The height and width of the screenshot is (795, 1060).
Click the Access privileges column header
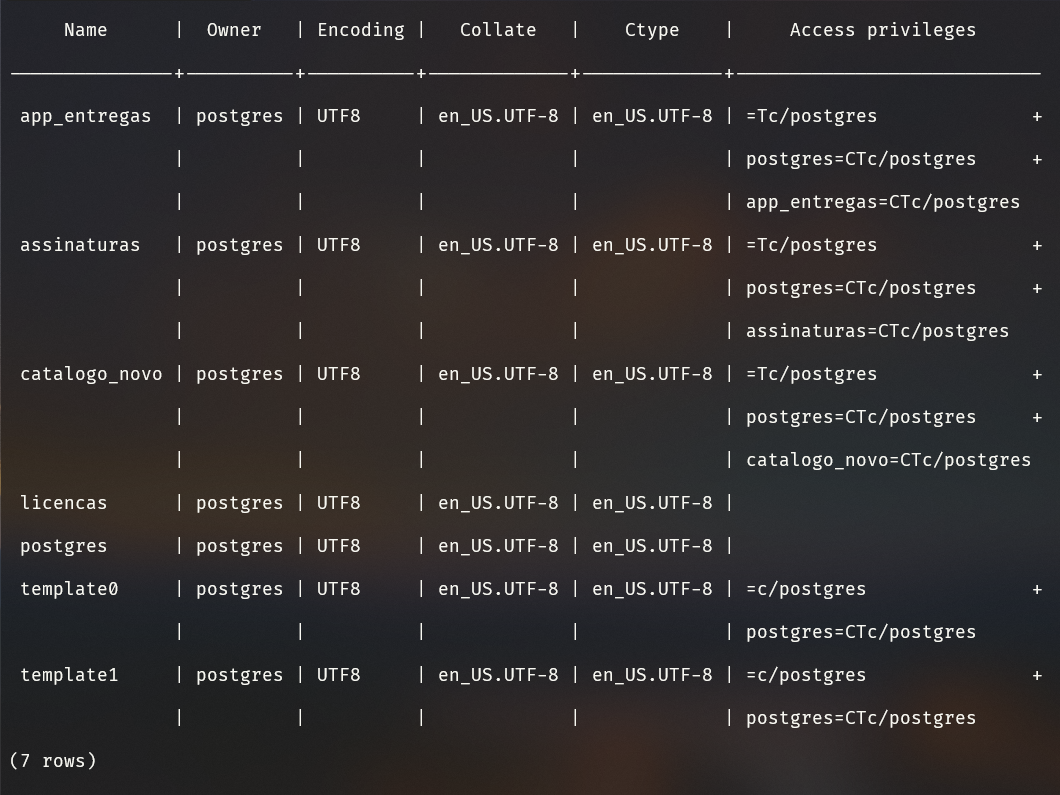[x=882, y=30]
